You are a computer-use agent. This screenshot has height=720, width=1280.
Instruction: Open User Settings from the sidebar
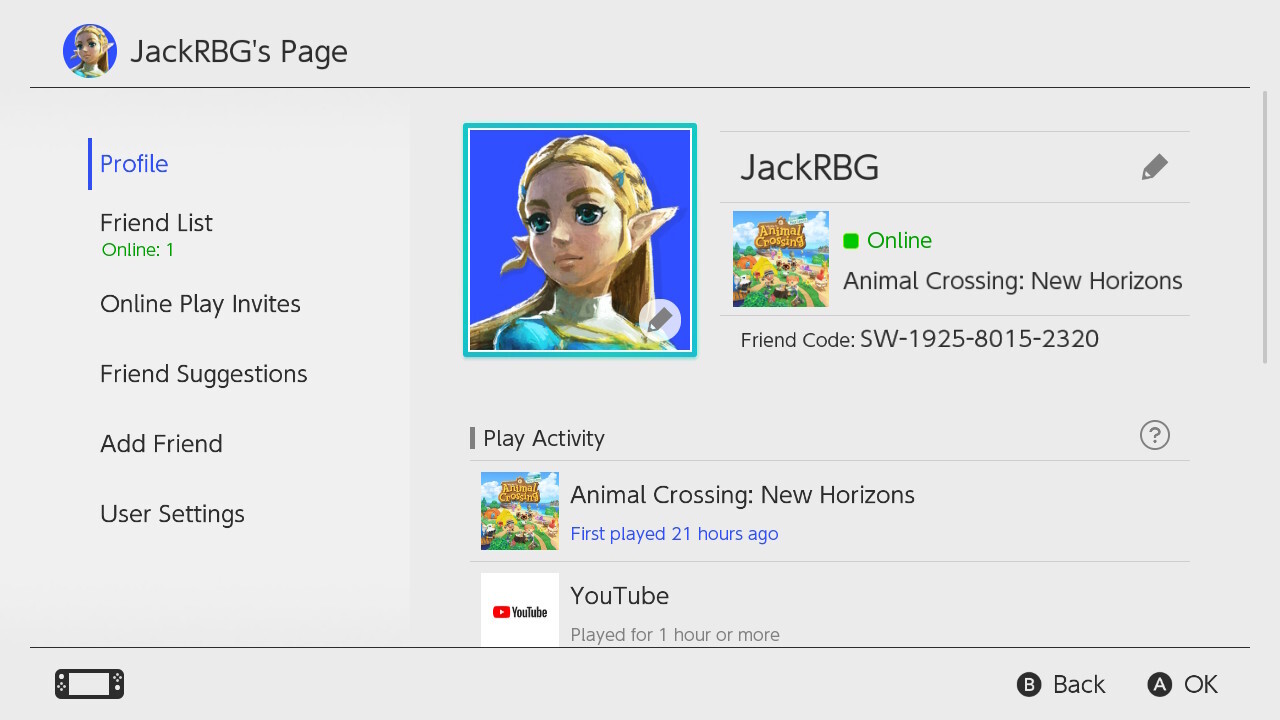click(172, 514)
